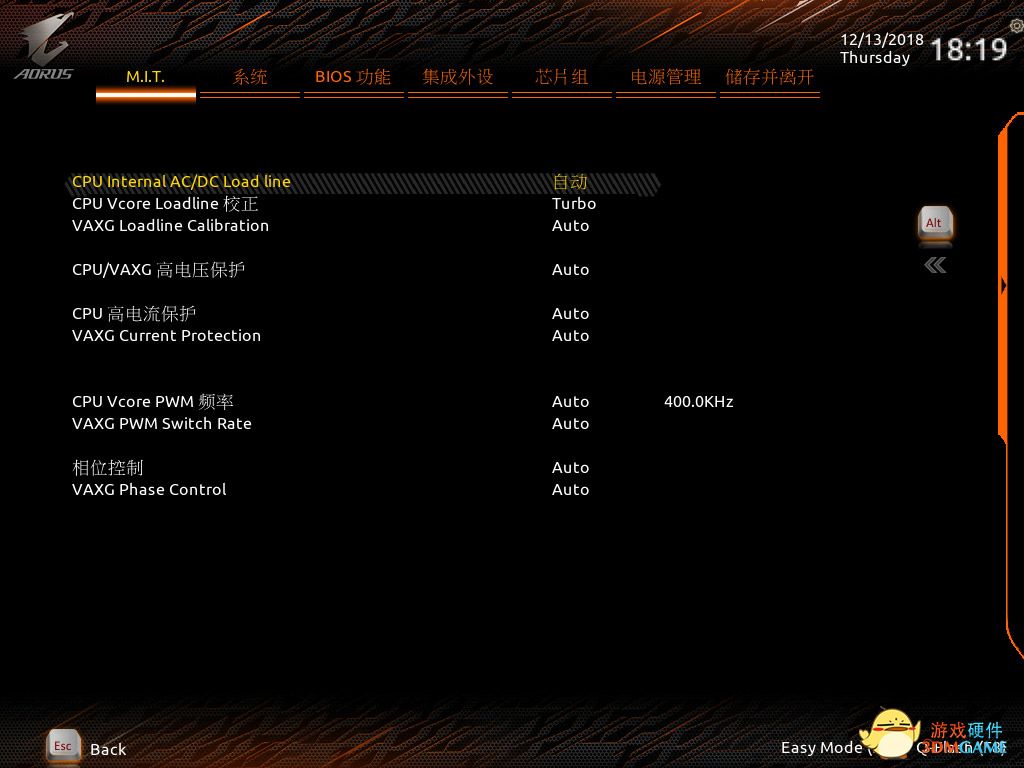Open Auto value of VAXG Loadline Calibration
This screenshot has width=1024, height=768.
570,226
